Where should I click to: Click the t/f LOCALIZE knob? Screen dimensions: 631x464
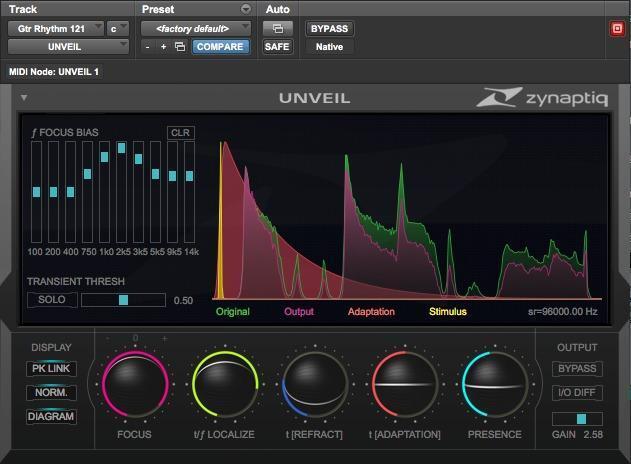click(225, 384)
